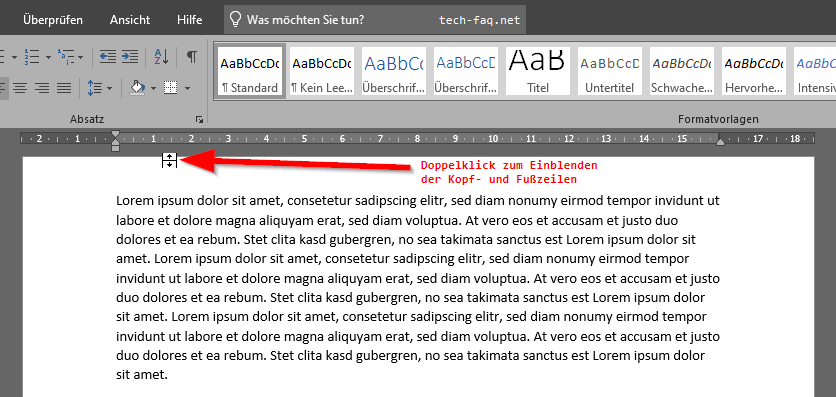
Task: Open the Hilfe tab
Action: click(190, 20)
